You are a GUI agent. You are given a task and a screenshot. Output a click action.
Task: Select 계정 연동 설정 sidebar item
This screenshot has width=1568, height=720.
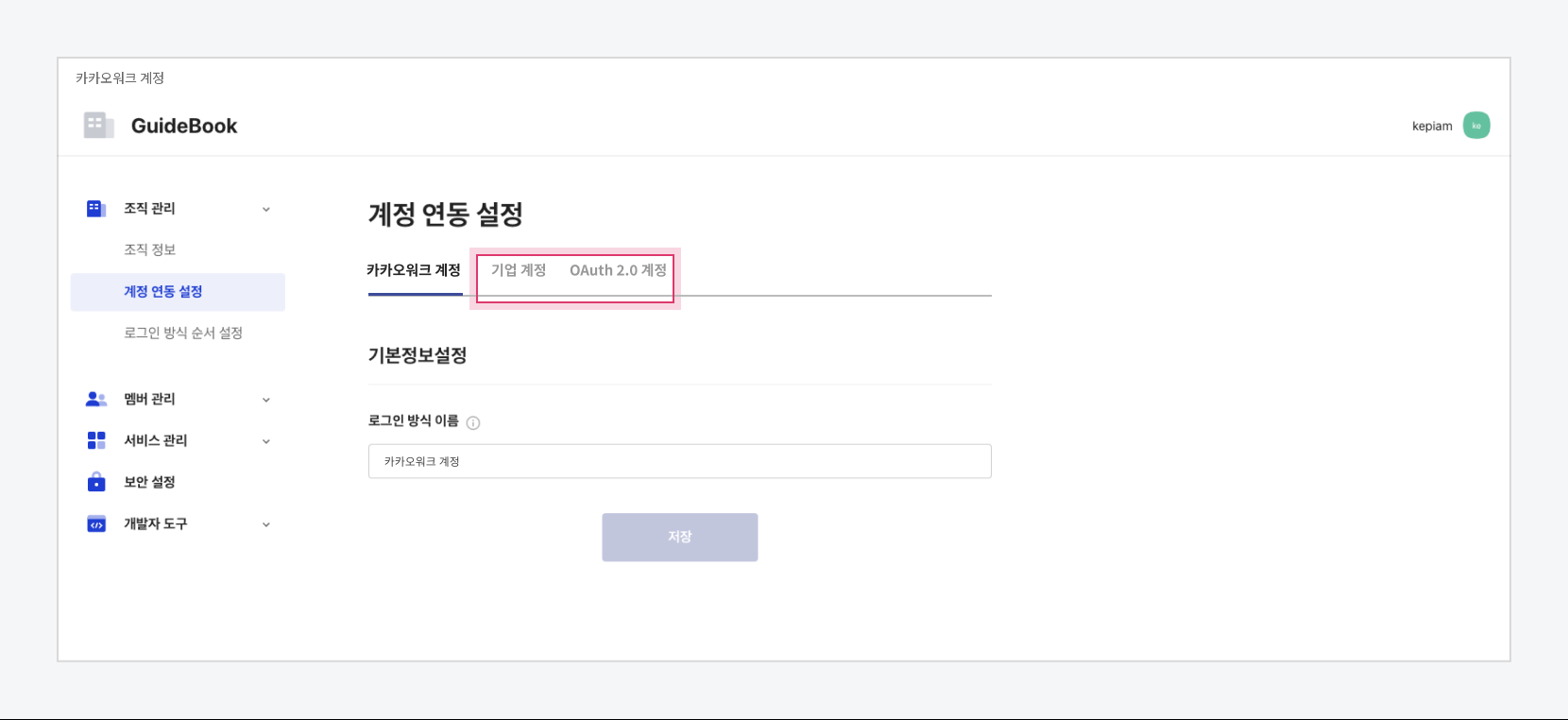pyautogui.click(x=178, y=292)
